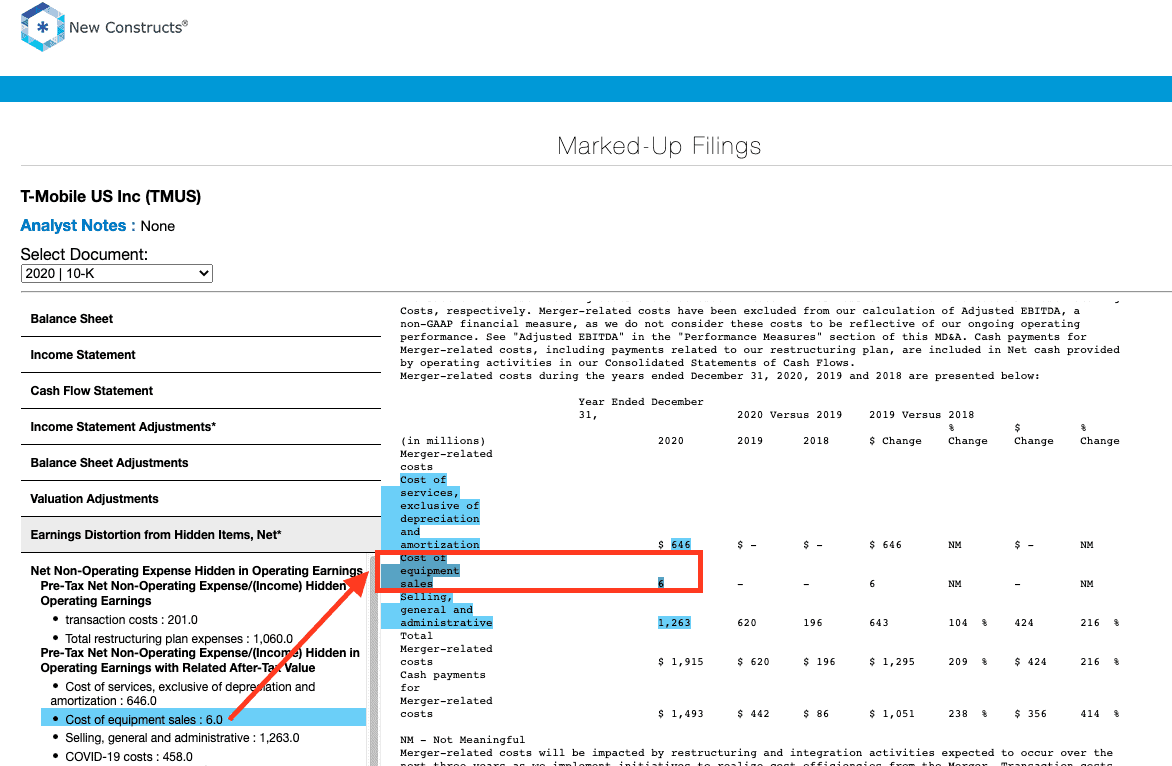1172x766 pixels.
Task: Click the highlighted 646 value in the filing
Action: coord(681,545)
